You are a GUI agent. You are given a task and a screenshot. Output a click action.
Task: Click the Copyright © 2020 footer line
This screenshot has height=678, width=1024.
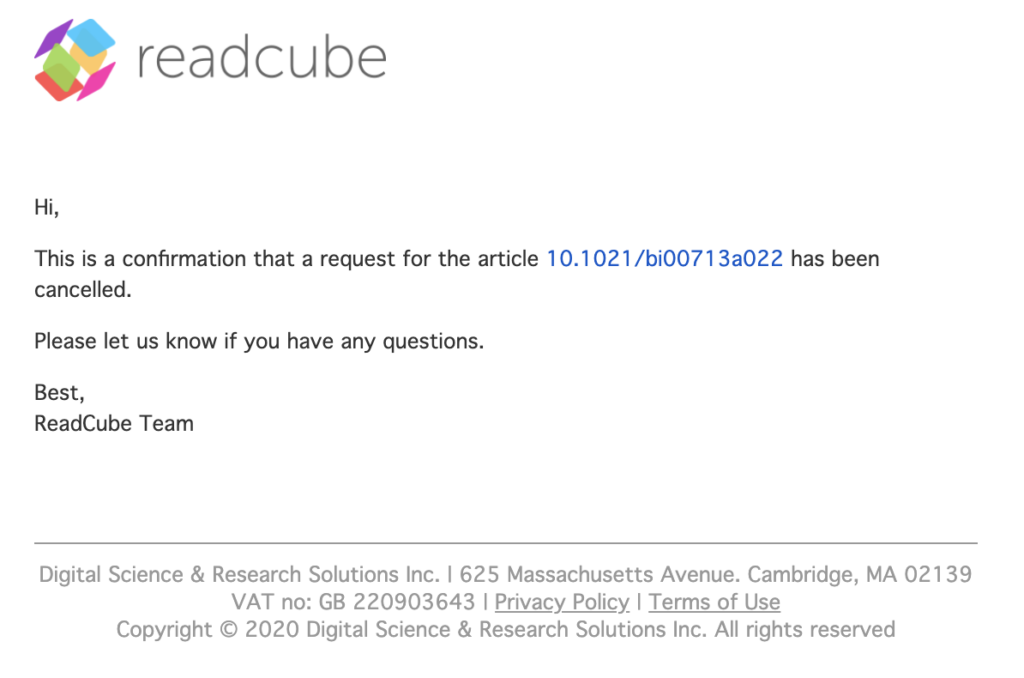click(x=505, y=630)
